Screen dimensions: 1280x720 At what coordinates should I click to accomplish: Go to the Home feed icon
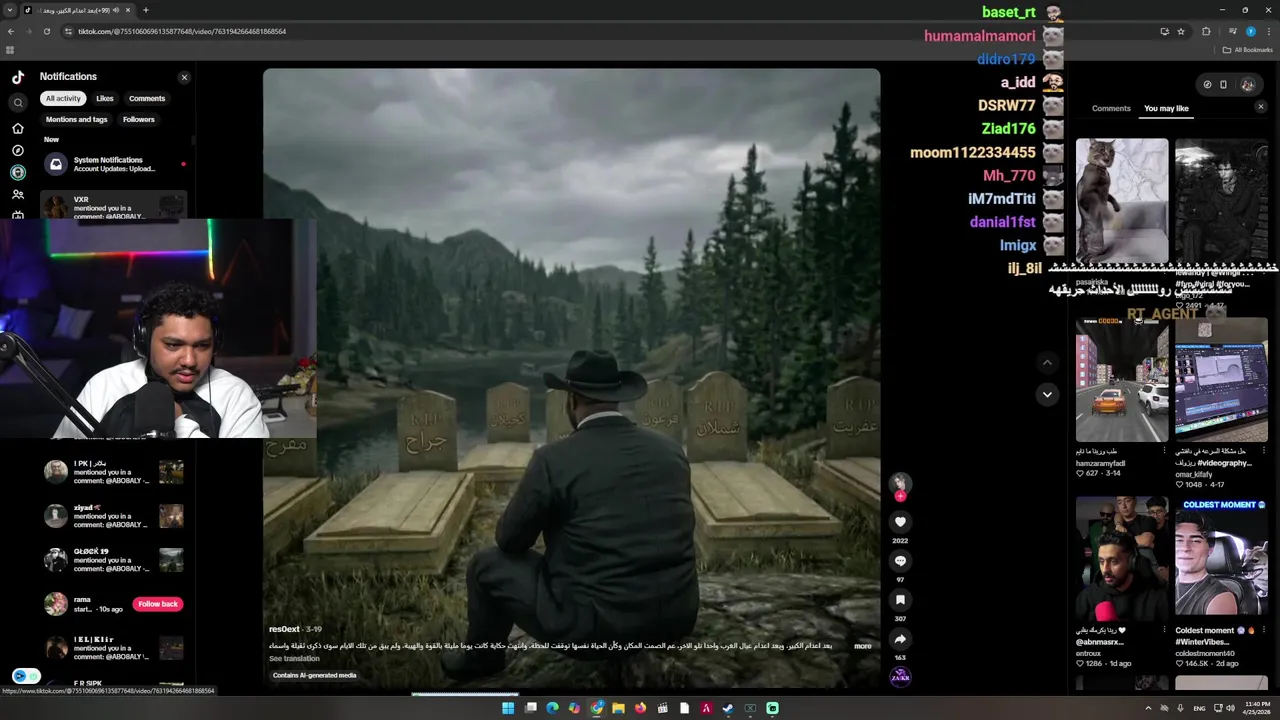pyautogui.click(x=18, y=128)
